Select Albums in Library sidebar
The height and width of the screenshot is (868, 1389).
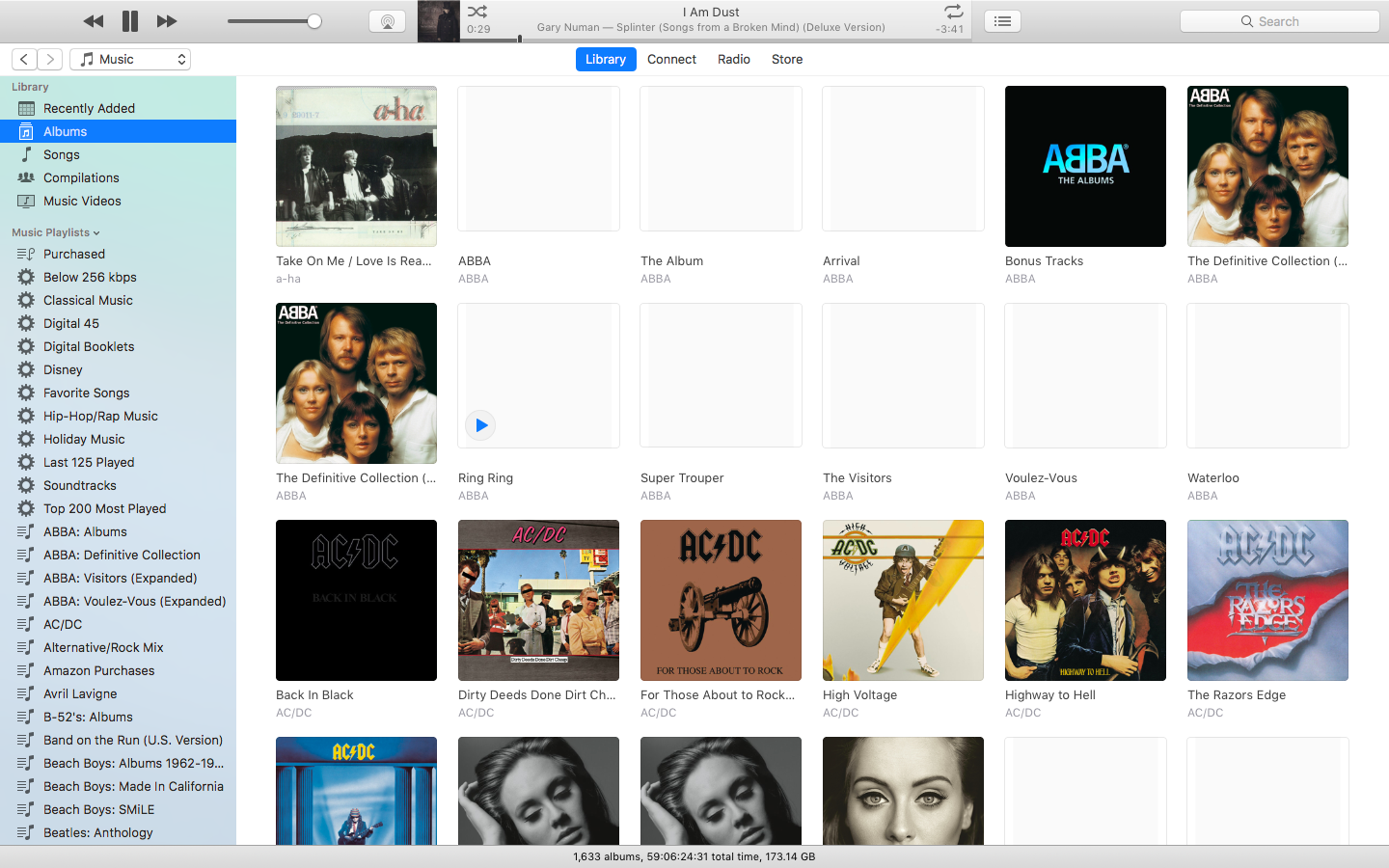coord(118,131)
